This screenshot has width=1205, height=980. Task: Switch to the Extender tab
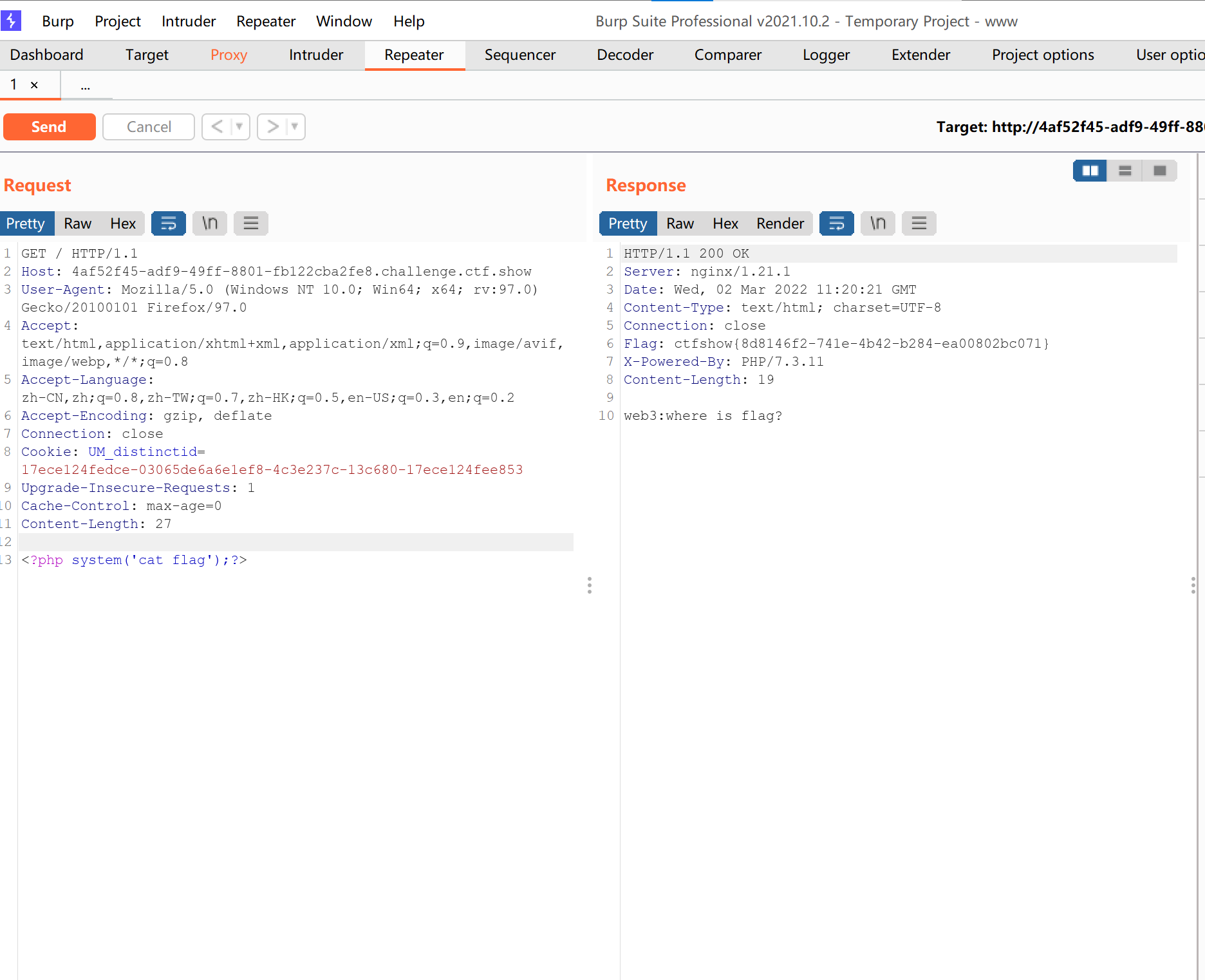921,55
